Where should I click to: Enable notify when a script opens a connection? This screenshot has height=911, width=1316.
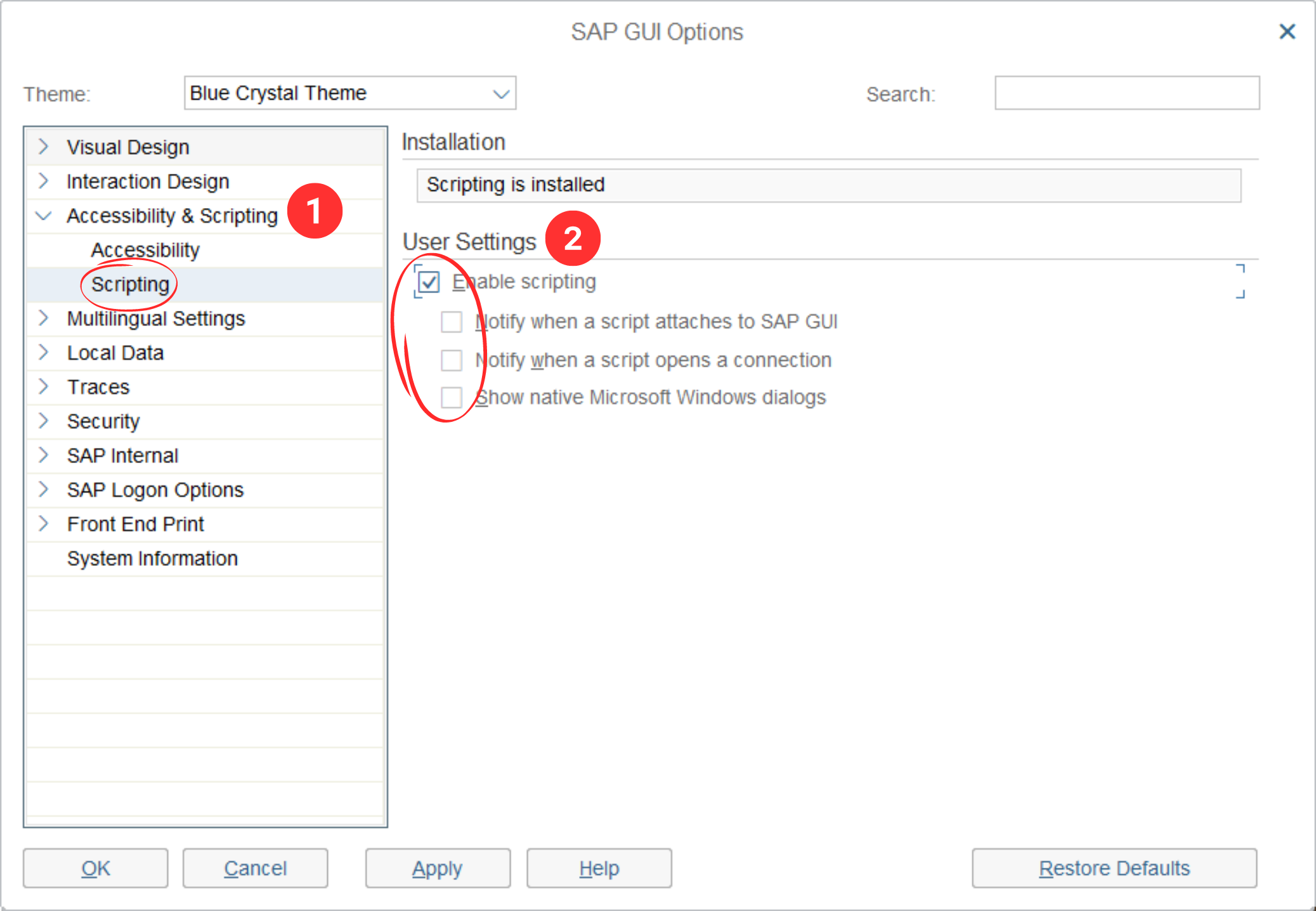coord(452,360)
